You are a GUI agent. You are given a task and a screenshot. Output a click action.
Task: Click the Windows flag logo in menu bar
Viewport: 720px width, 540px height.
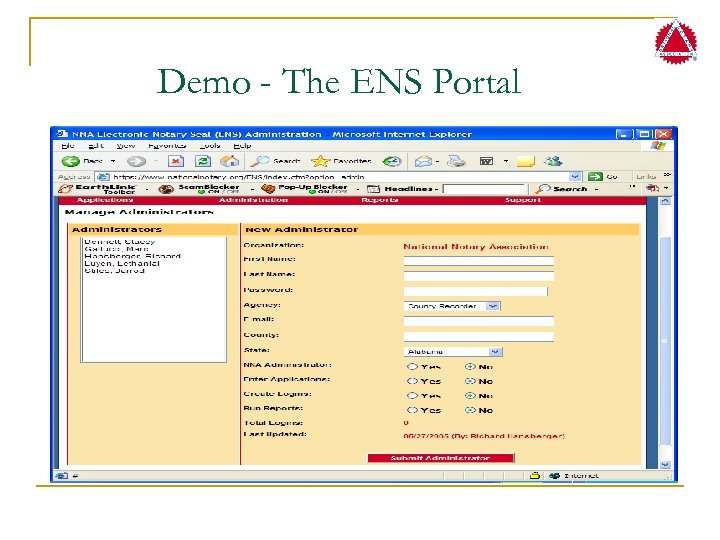pyautogui.click(x=658, y=146)
